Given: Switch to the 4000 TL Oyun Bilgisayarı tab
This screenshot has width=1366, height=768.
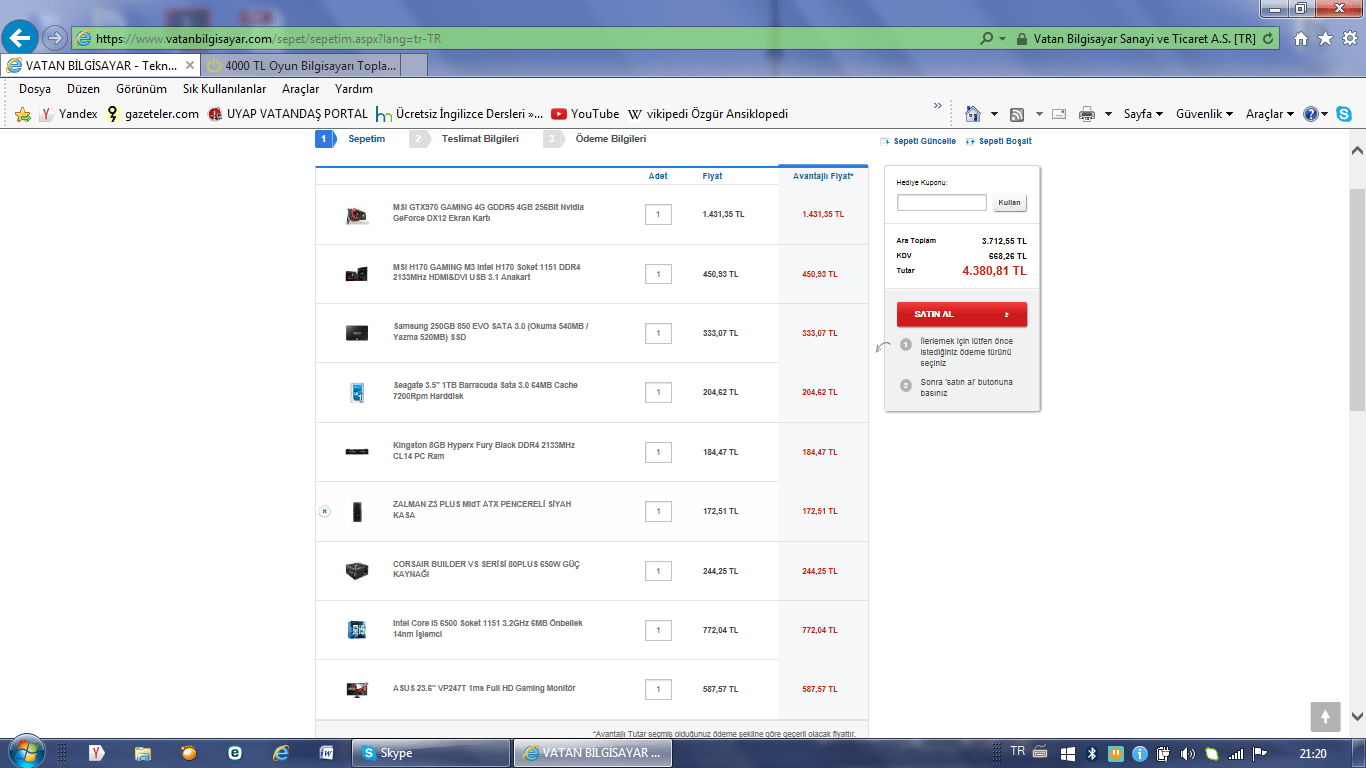Looking at the screenshot, I should point(301,65).
